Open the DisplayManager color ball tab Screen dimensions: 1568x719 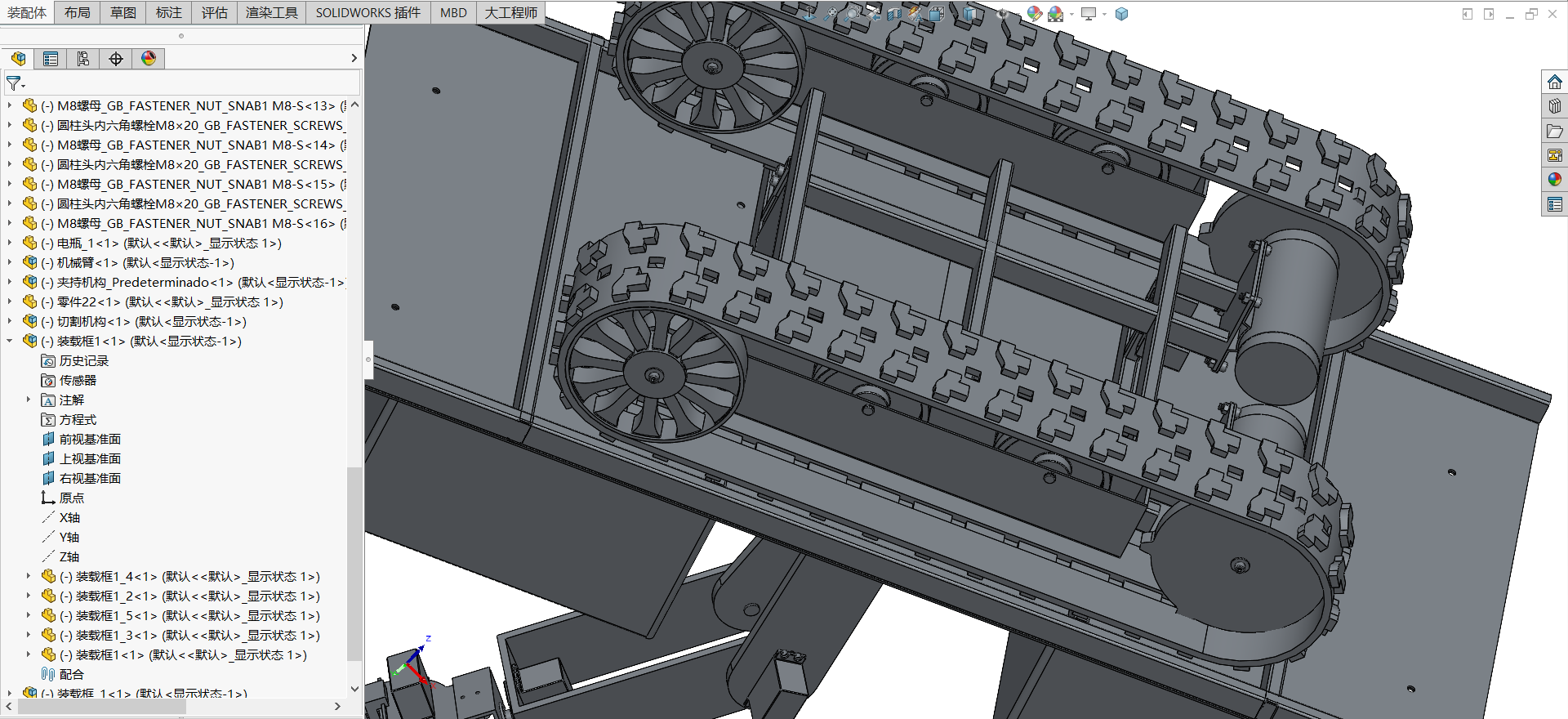tap(149, 59)
